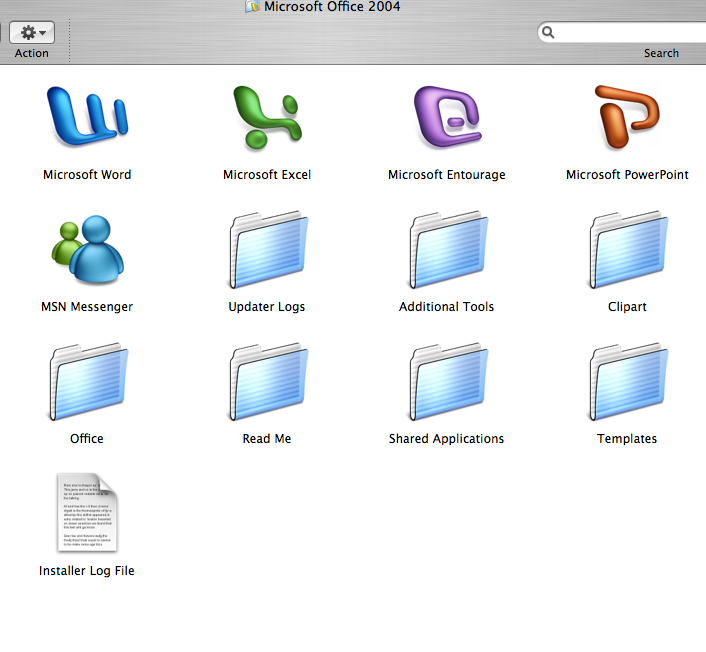Image resolution: width=706 pixels, height=652 pixels.
Task: Click the 'Templates' name label
Action: (627, 439)
